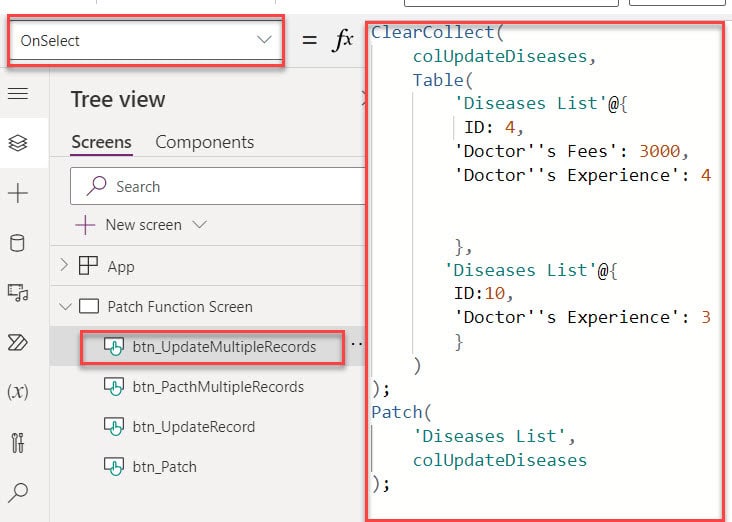Click the App grid icon
732x522 pixels.
click(88, 266)
